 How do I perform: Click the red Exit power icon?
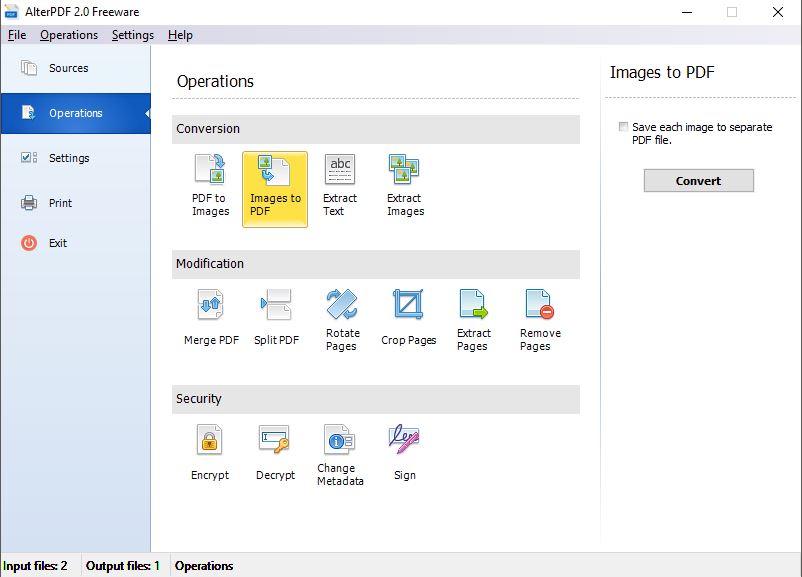[29, 242]
